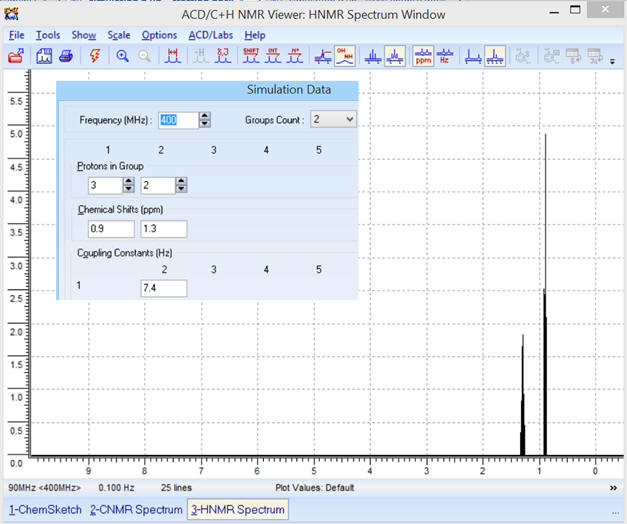Click the save spectrum toolbar icon
The height and width of the screenshot is (524, 627).
(x=44, y=56)
